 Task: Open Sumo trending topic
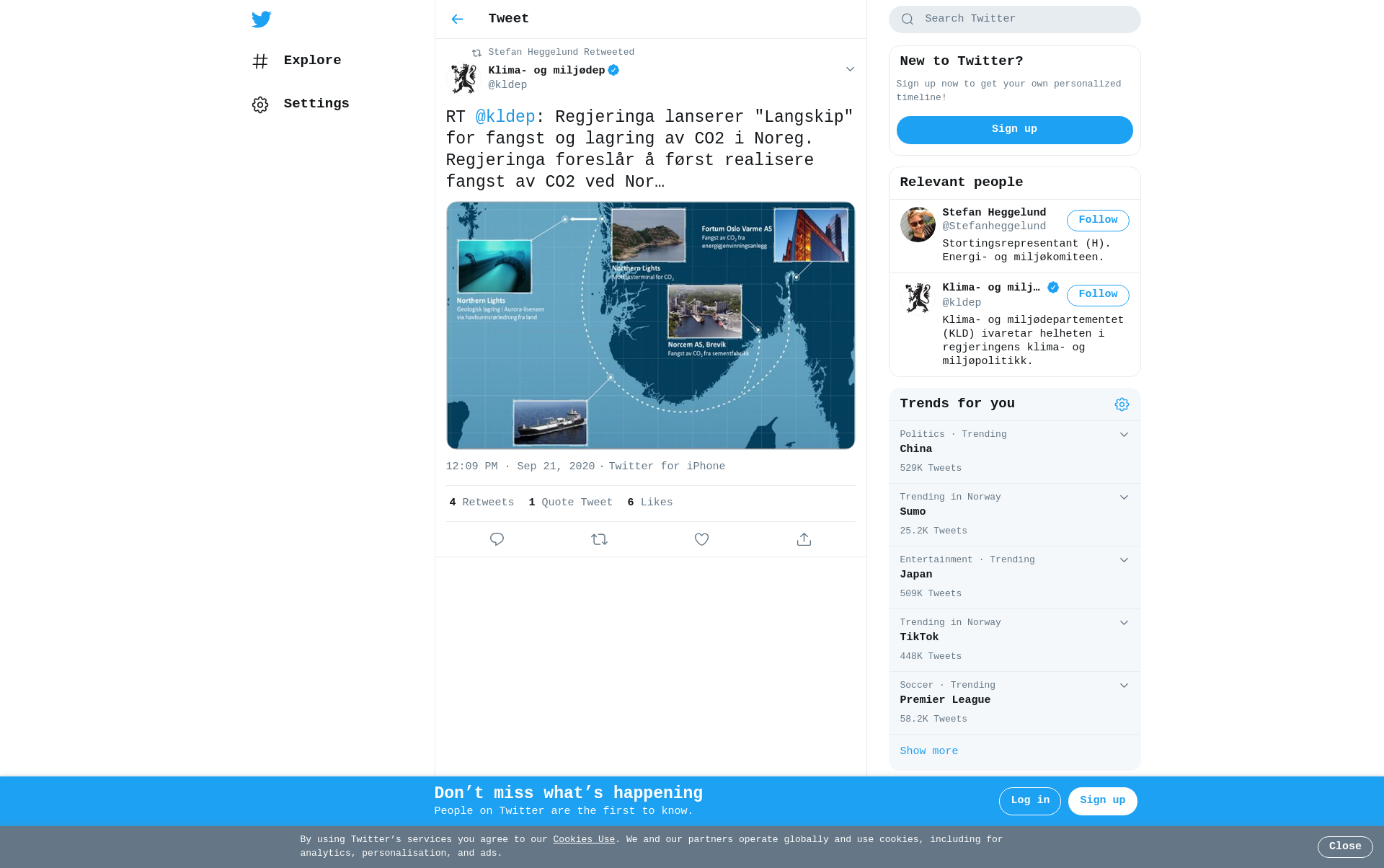[x=1014, y=515]
